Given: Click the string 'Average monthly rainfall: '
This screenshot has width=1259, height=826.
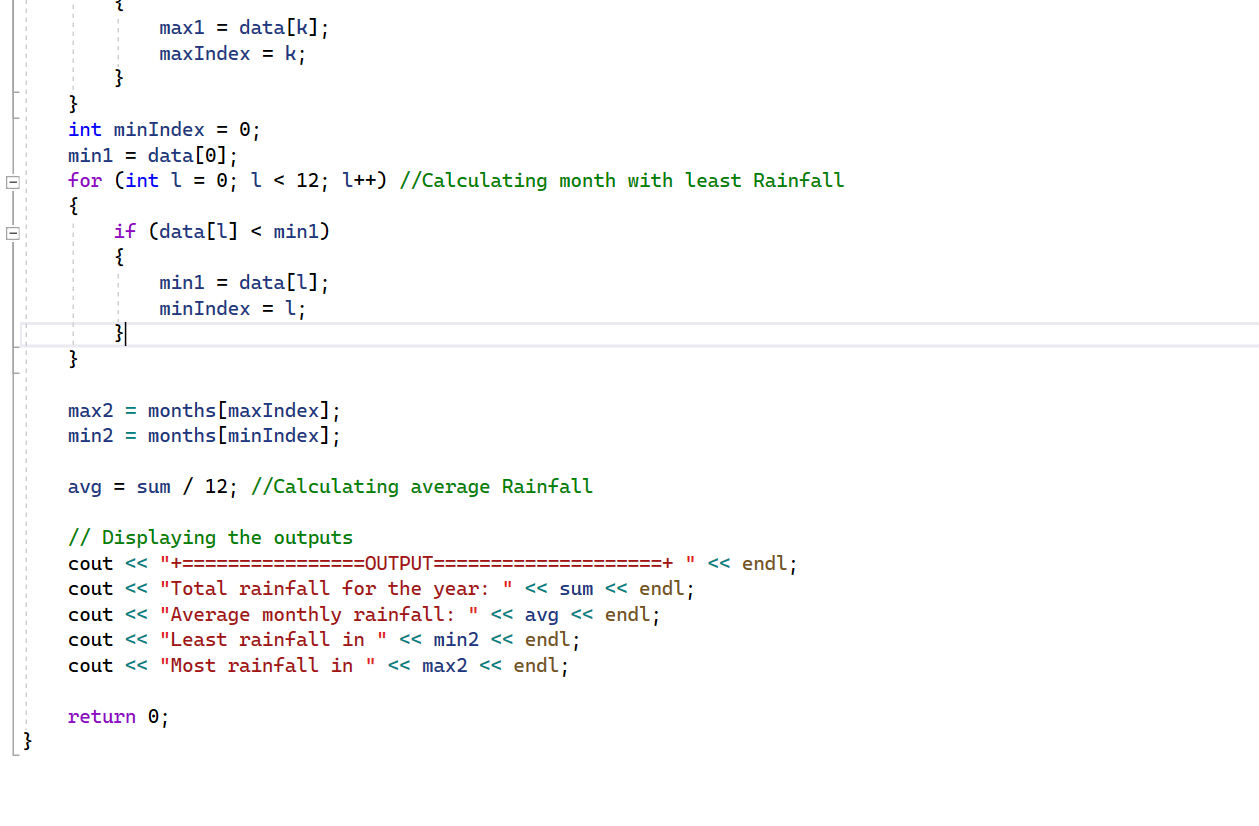Looking at the screenshot, I should point(319,615).
